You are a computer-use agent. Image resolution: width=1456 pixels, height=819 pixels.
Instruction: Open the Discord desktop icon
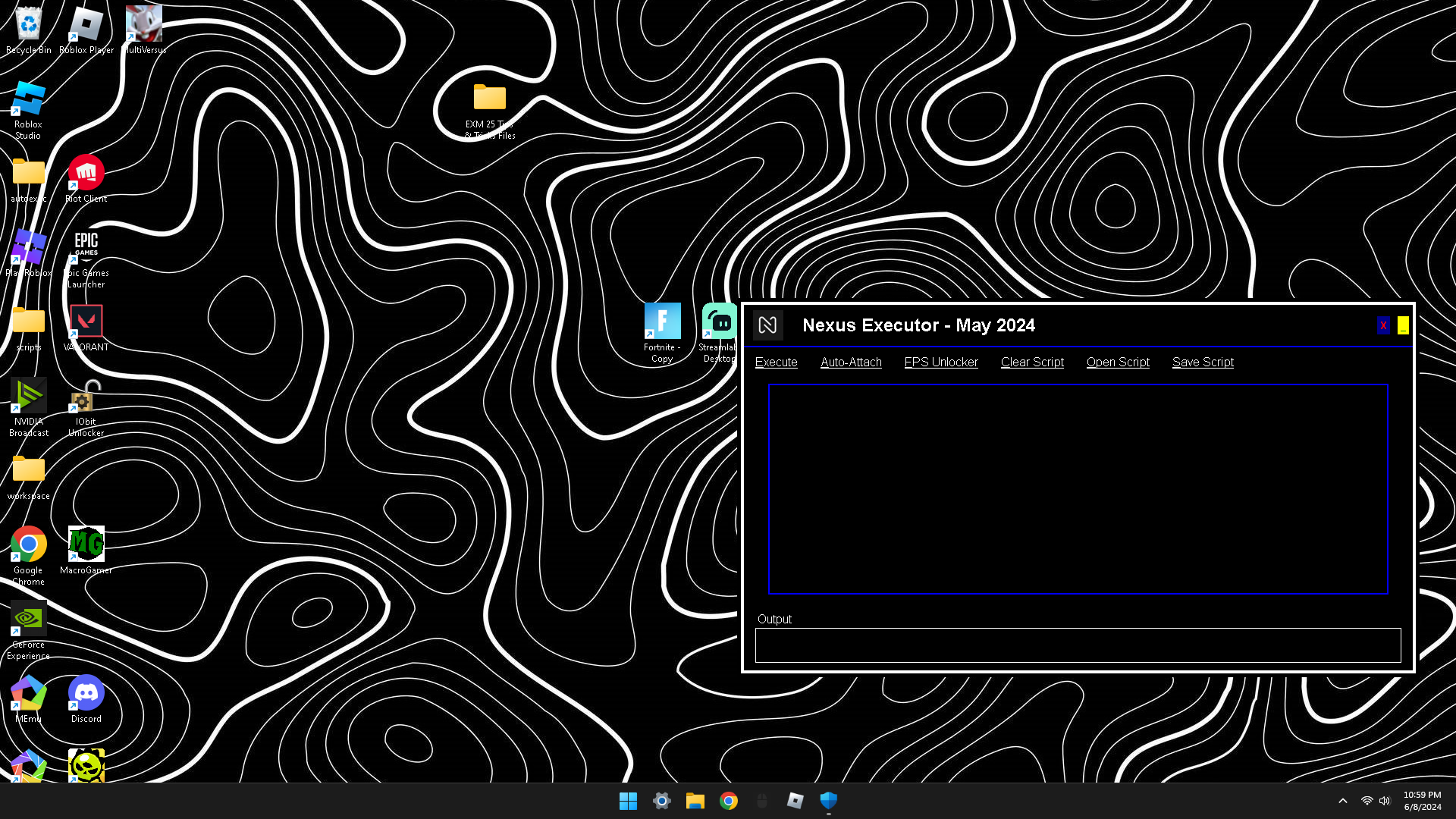pyautogui.click(x=86, y=694)
